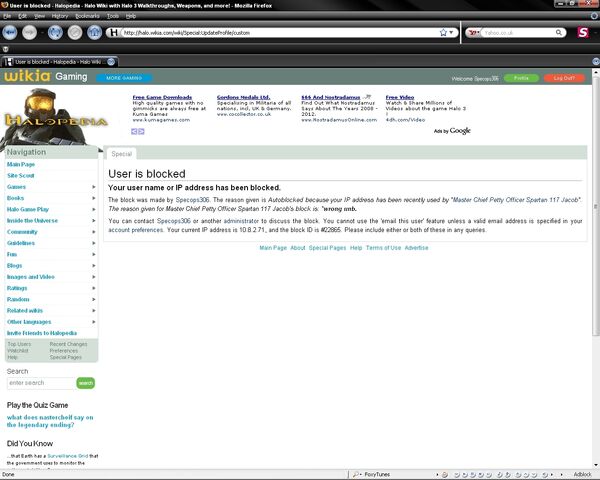Click the FoxyTunes search magnifier icon

[x=356, y=474]
